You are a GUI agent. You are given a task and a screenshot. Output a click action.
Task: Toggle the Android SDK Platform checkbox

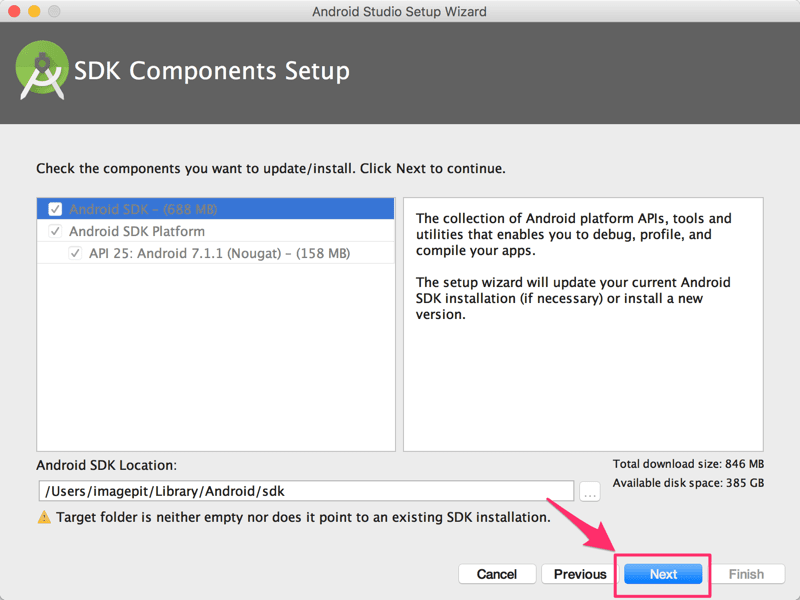click(x=55, y=231)
